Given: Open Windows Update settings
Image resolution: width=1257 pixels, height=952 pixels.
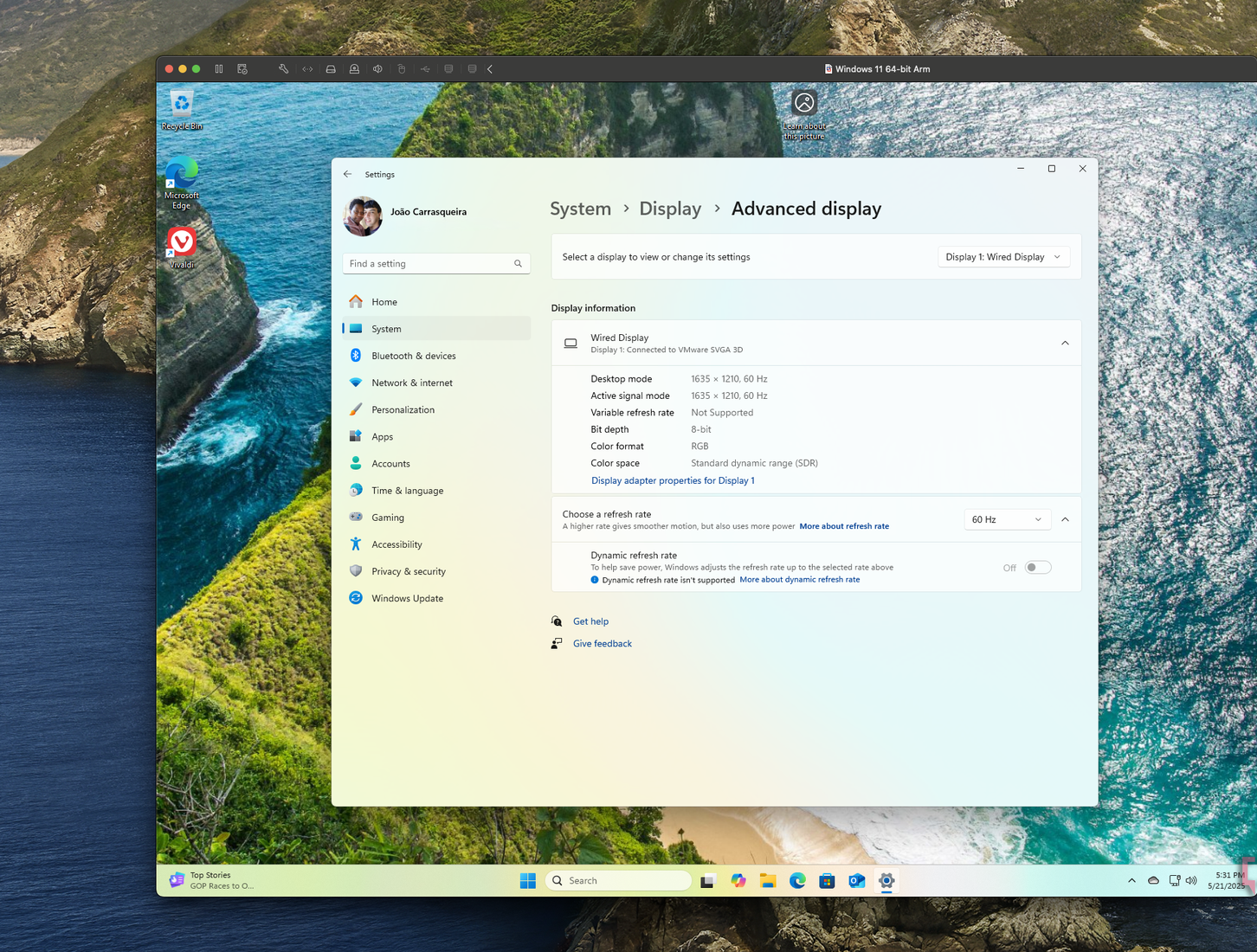Looking at the screenshot, I should [405, 598].
